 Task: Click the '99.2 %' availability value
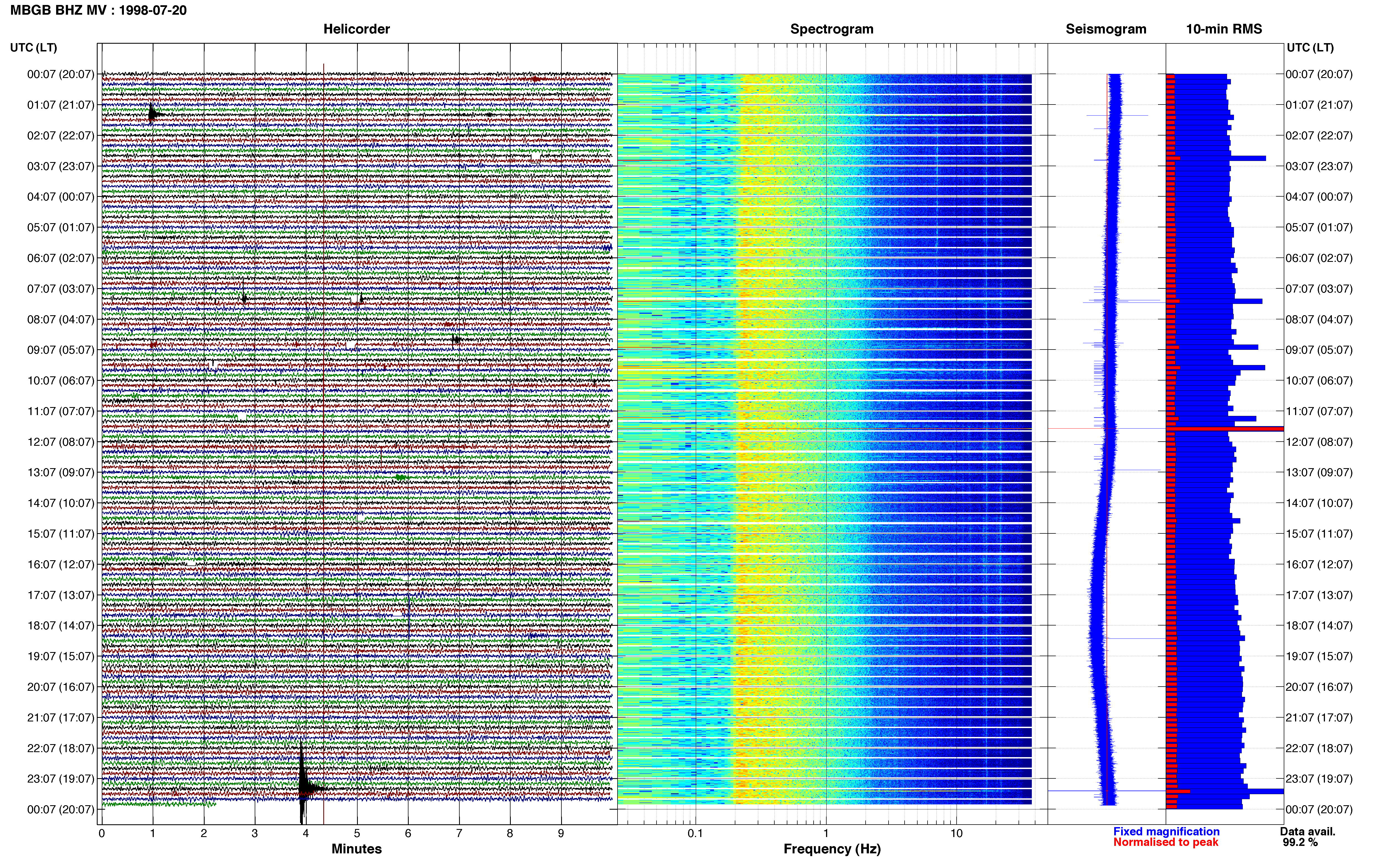click(x=1300, y=842)
